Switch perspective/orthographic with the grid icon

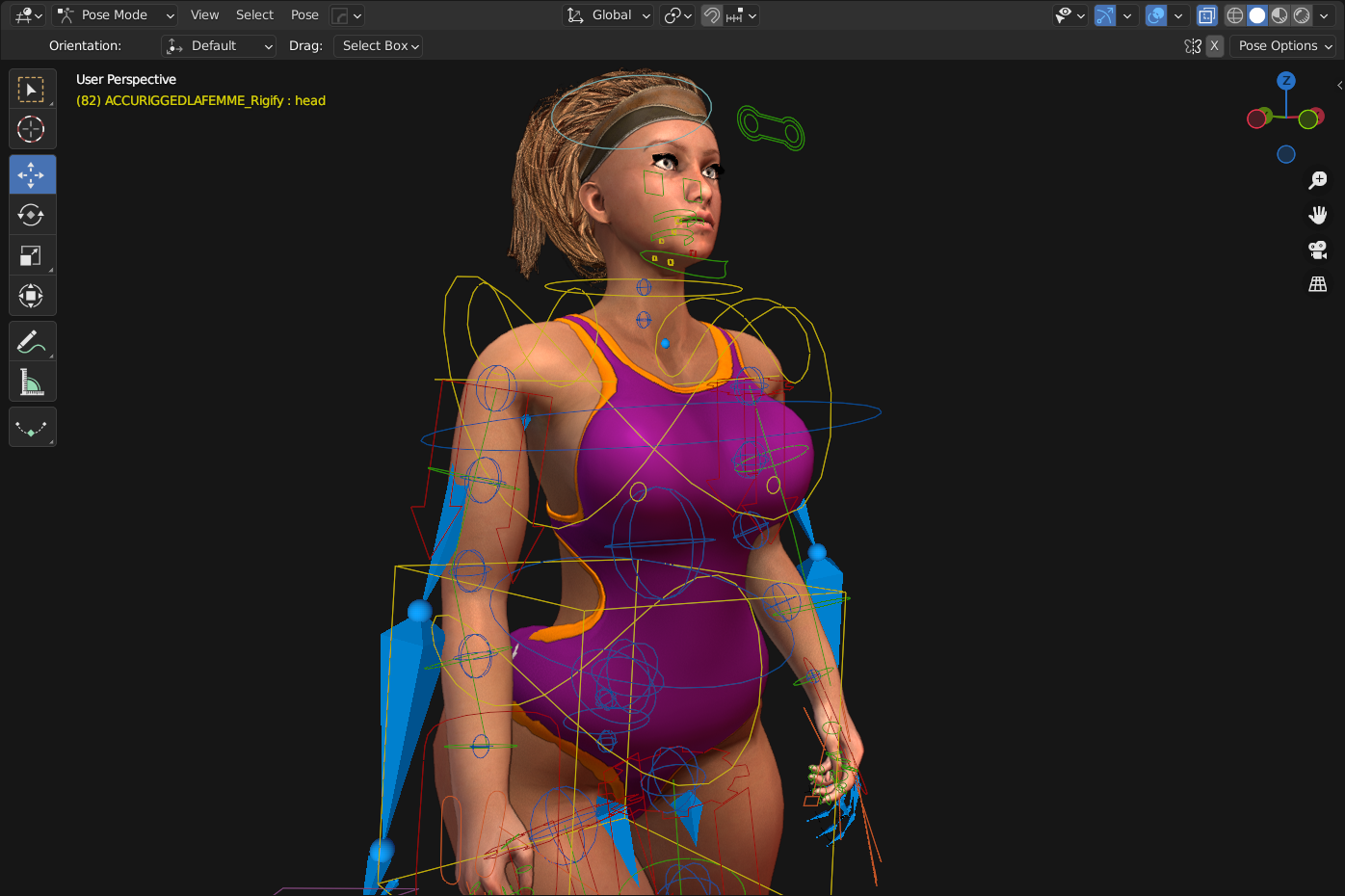(1318, 284)
